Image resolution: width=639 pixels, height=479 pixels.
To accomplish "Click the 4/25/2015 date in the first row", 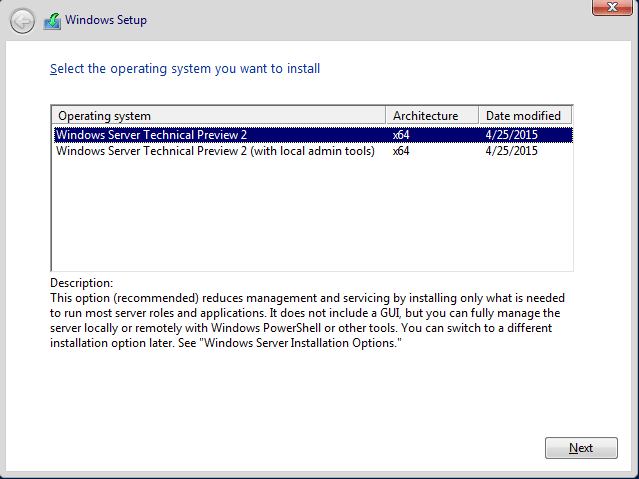I will coord(511,135).
